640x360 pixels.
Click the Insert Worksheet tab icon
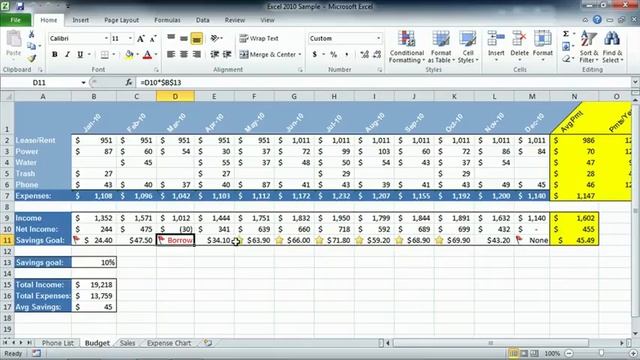point(208,343)
